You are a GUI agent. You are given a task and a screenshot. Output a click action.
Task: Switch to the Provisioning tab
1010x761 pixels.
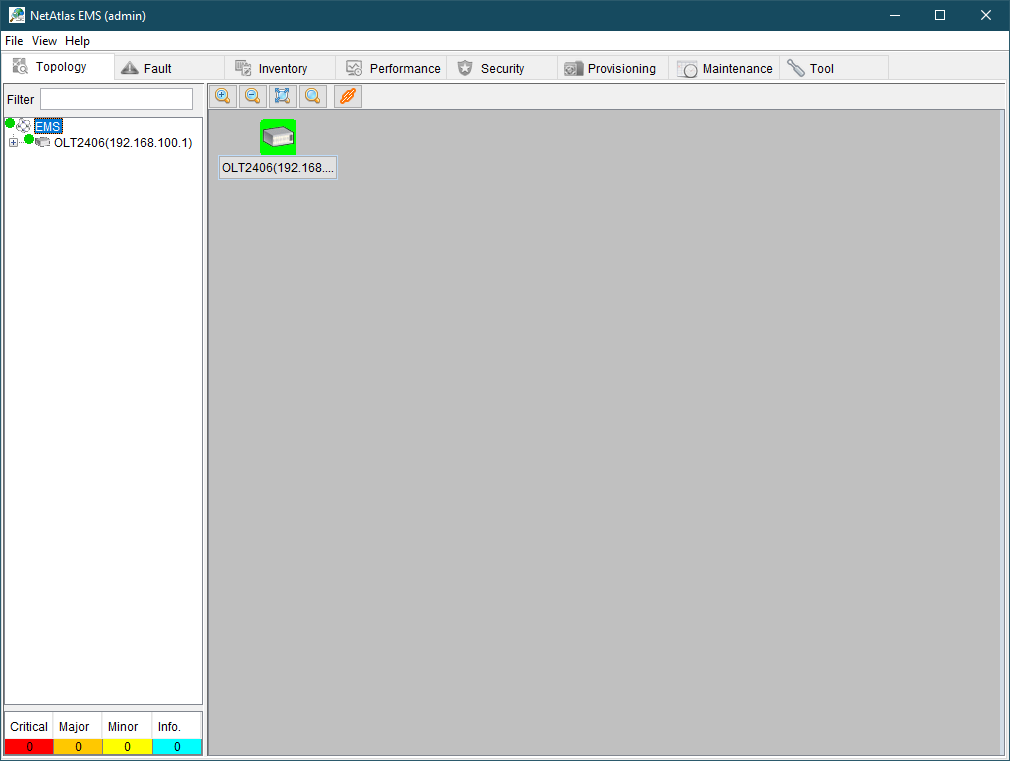(621, 68)
